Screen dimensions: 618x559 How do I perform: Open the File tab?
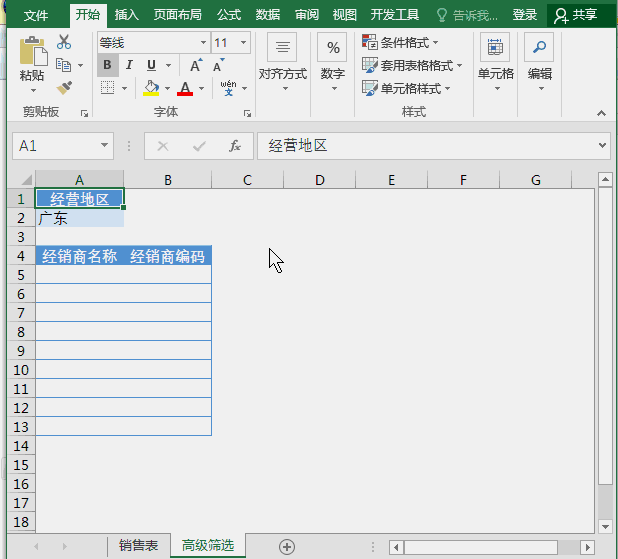tap(36, 15)
